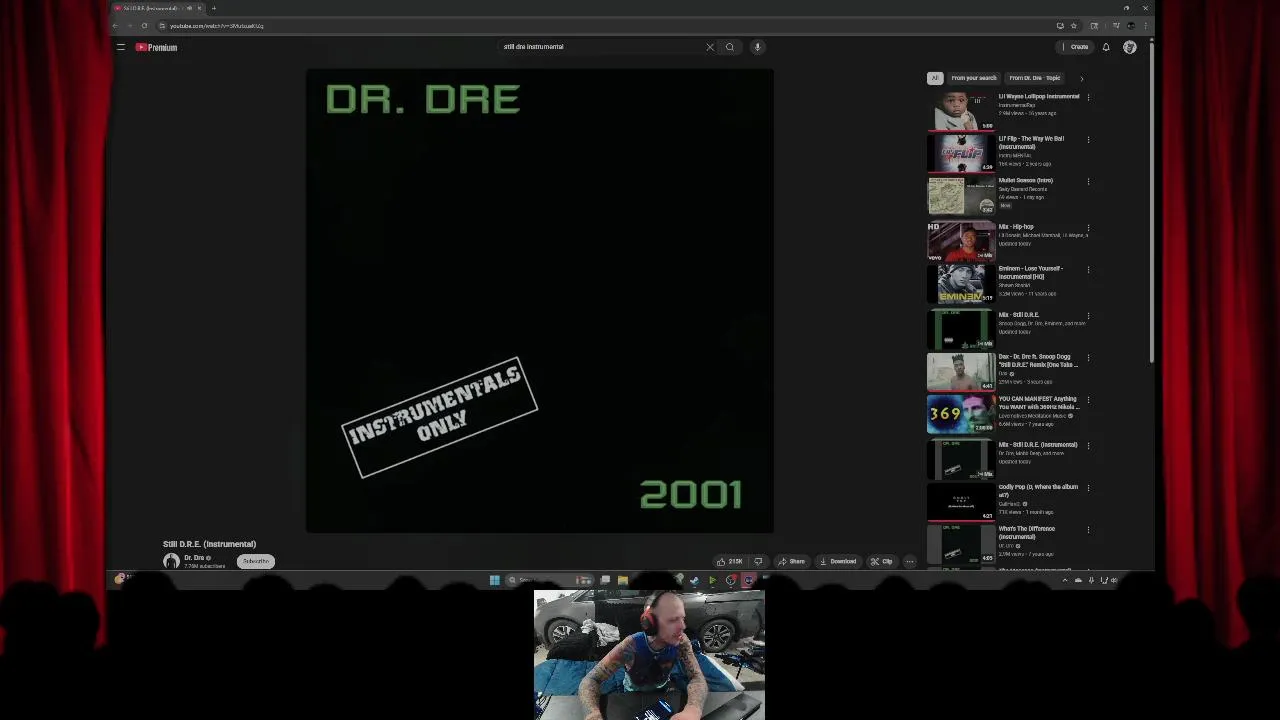Open the Create upload button
This screenshot has height=720, width=1280.
(1077, 47)
